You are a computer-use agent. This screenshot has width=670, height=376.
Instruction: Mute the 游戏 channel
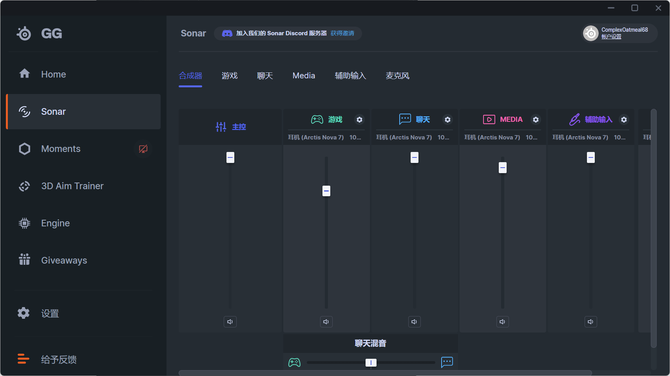pos(326,322)
